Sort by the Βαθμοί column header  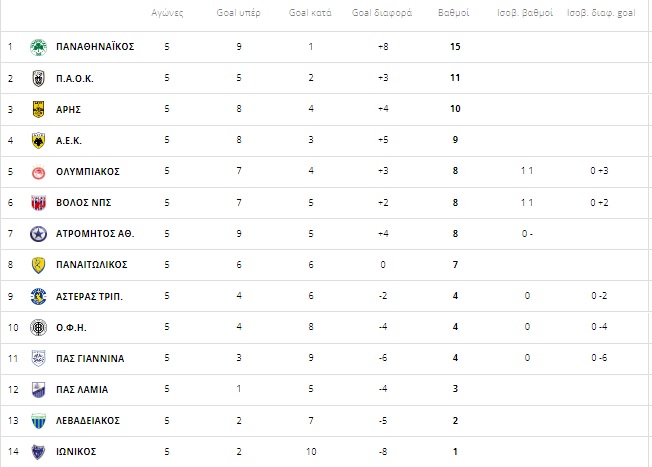coord(454,13)
